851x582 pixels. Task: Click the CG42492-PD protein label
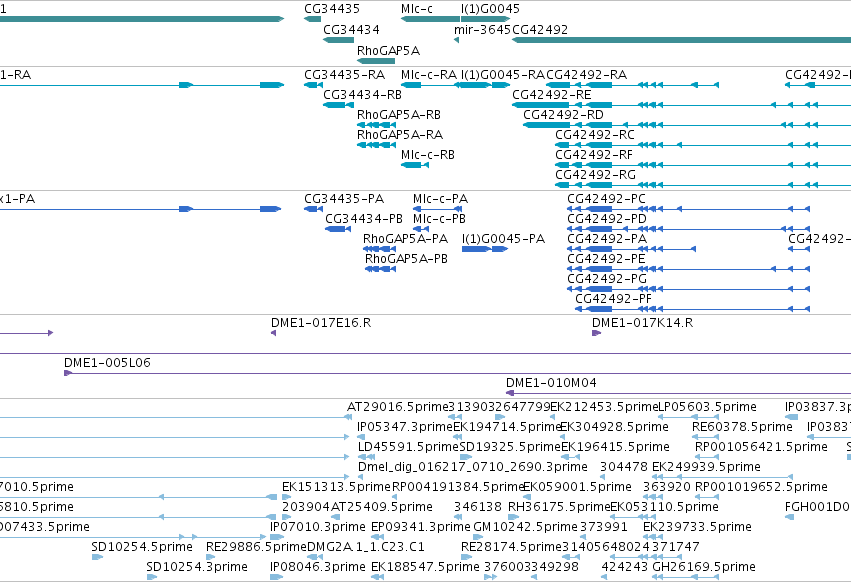pyautogui.click(x=607, y=219)
